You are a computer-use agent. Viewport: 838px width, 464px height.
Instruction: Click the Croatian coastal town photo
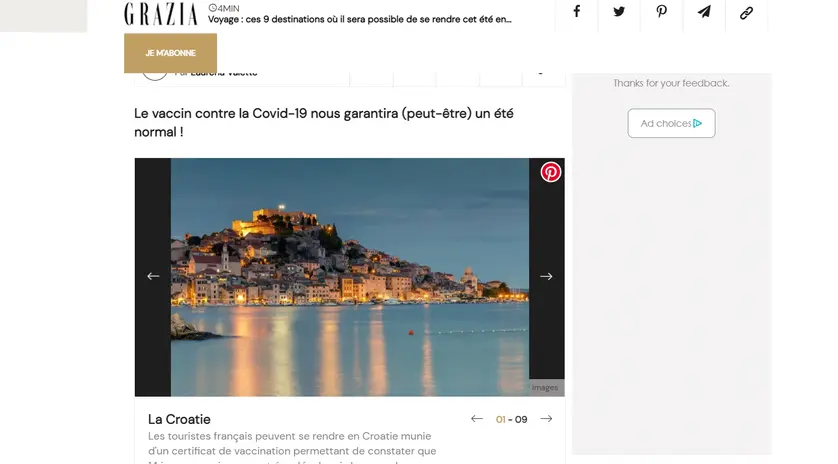coord(349,276)
